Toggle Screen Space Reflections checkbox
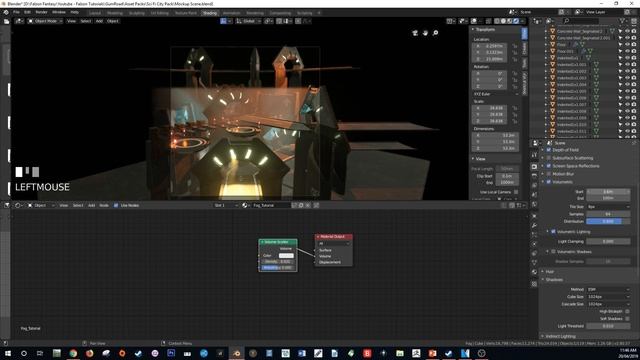This screenshot has height=360, width=640. [x=549, y=166]
